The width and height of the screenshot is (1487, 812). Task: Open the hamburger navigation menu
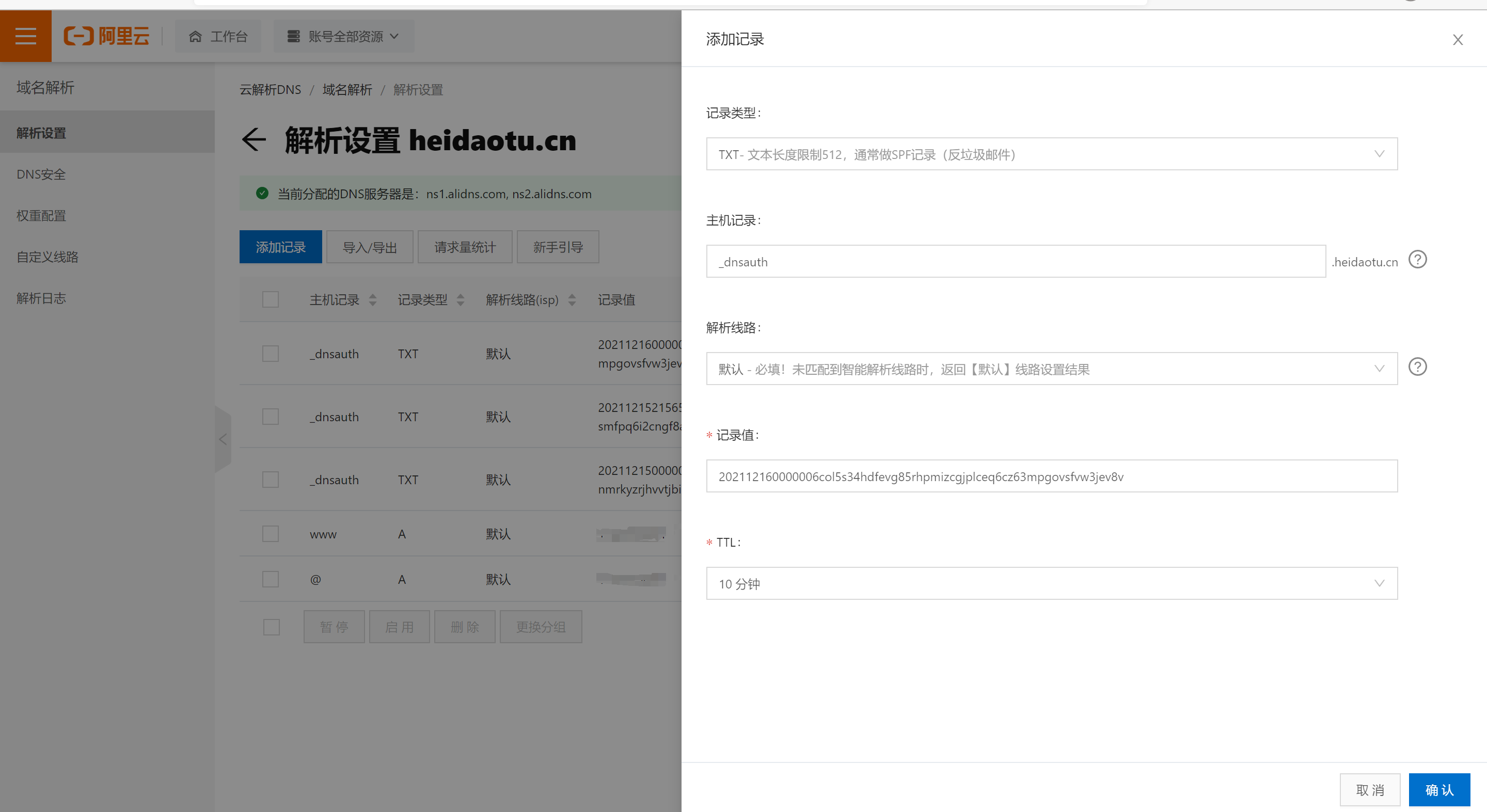click(x=25, y=36)
